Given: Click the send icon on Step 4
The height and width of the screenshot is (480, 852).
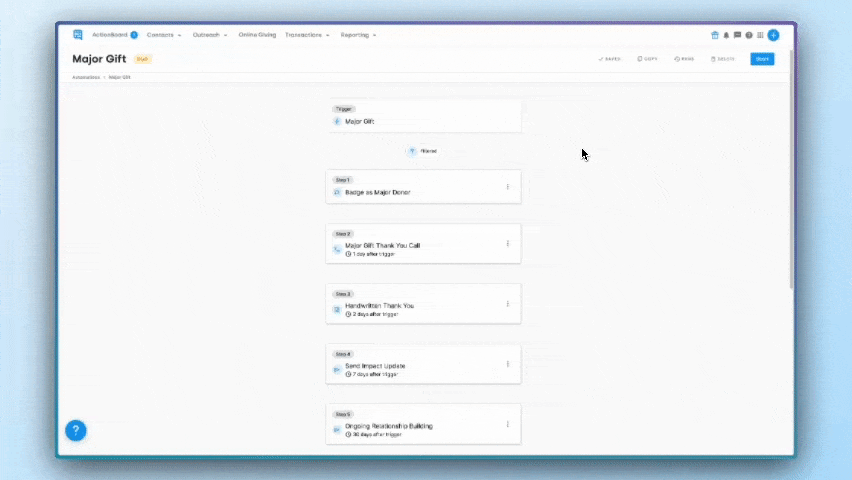Looking at the screenshot, I should pos(337,370).
